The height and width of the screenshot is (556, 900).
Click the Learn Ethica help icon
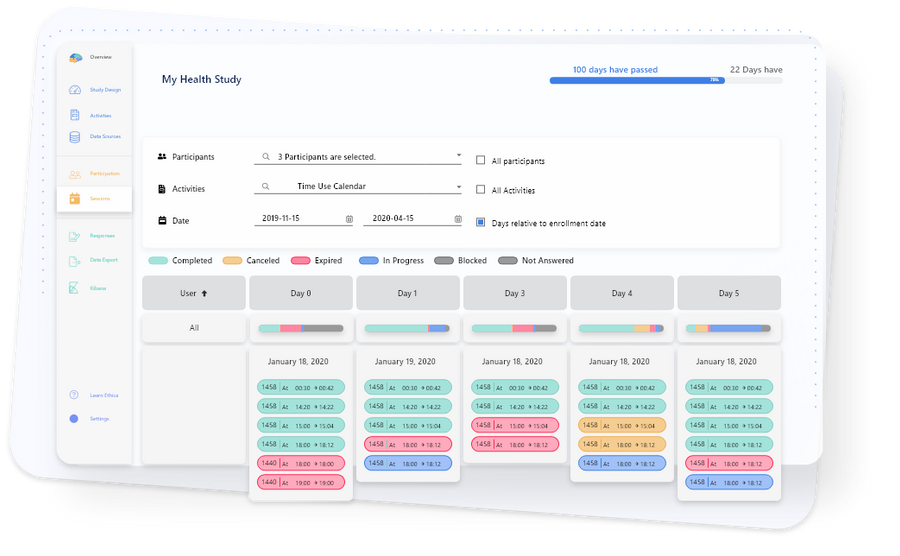75,395
